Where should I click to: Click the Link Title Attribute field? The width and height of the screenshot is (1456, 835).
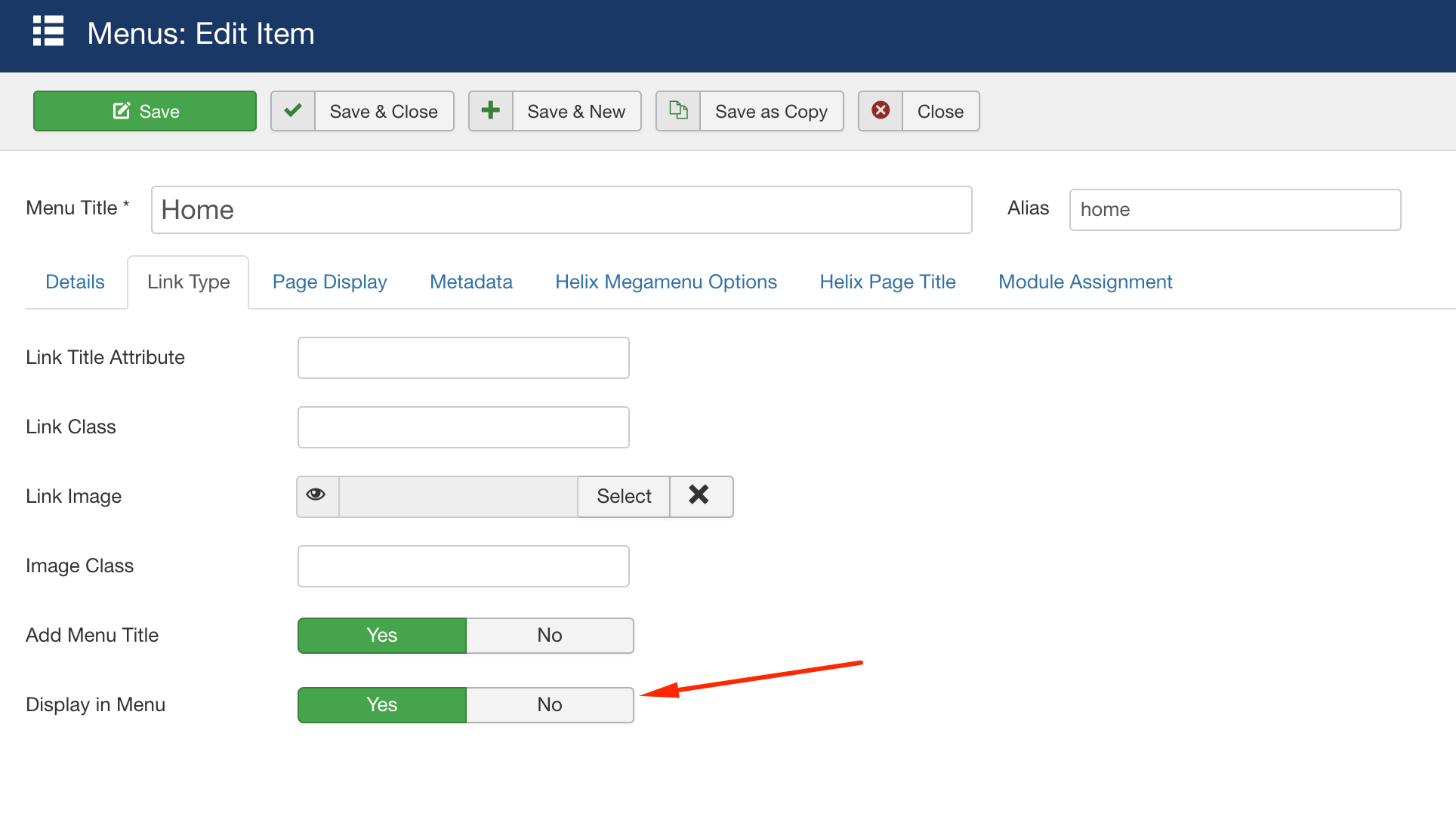[x=463, y=358]
